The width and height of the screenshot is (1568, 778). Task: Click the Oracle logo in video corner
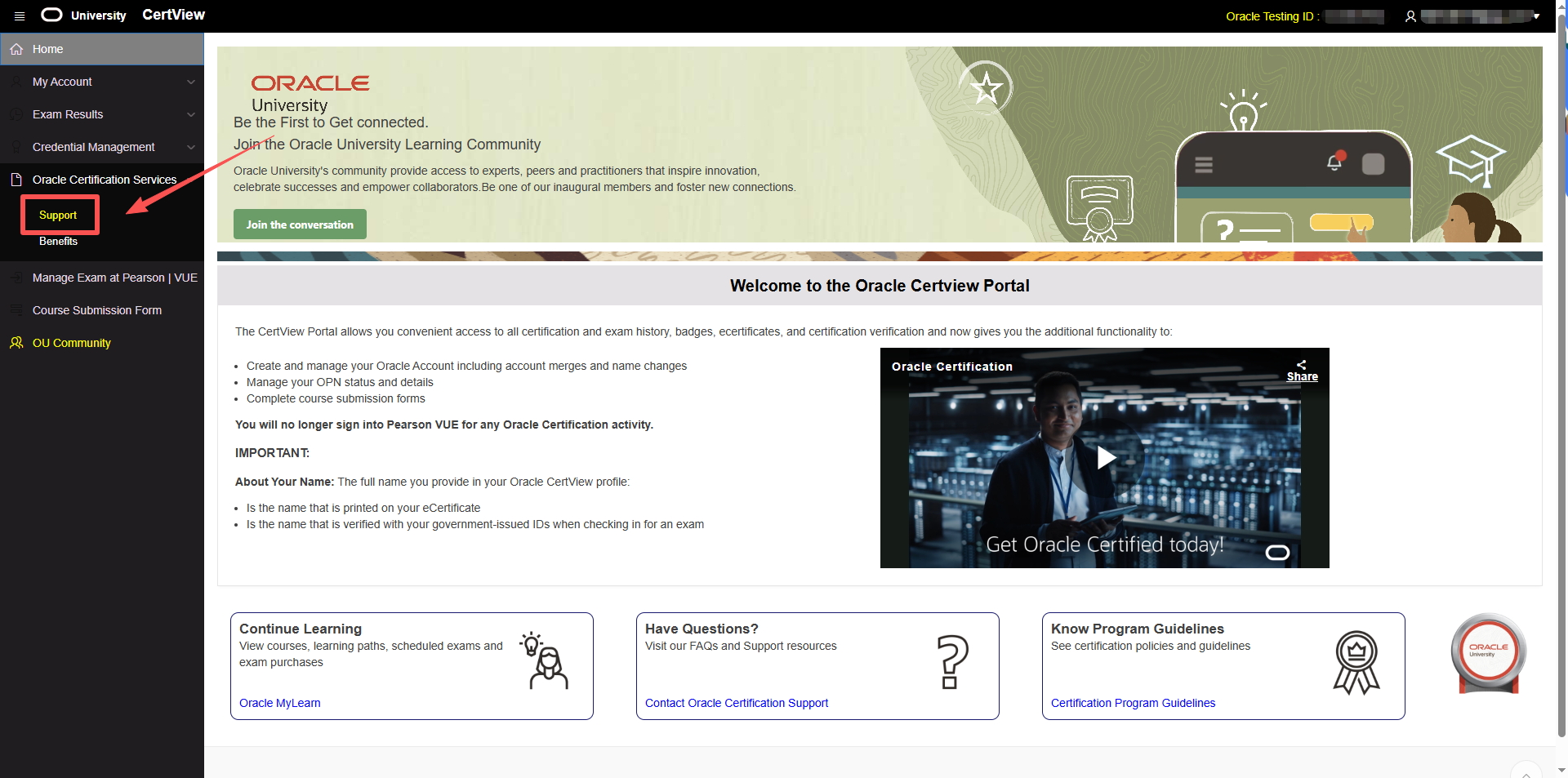(1277, 553)
